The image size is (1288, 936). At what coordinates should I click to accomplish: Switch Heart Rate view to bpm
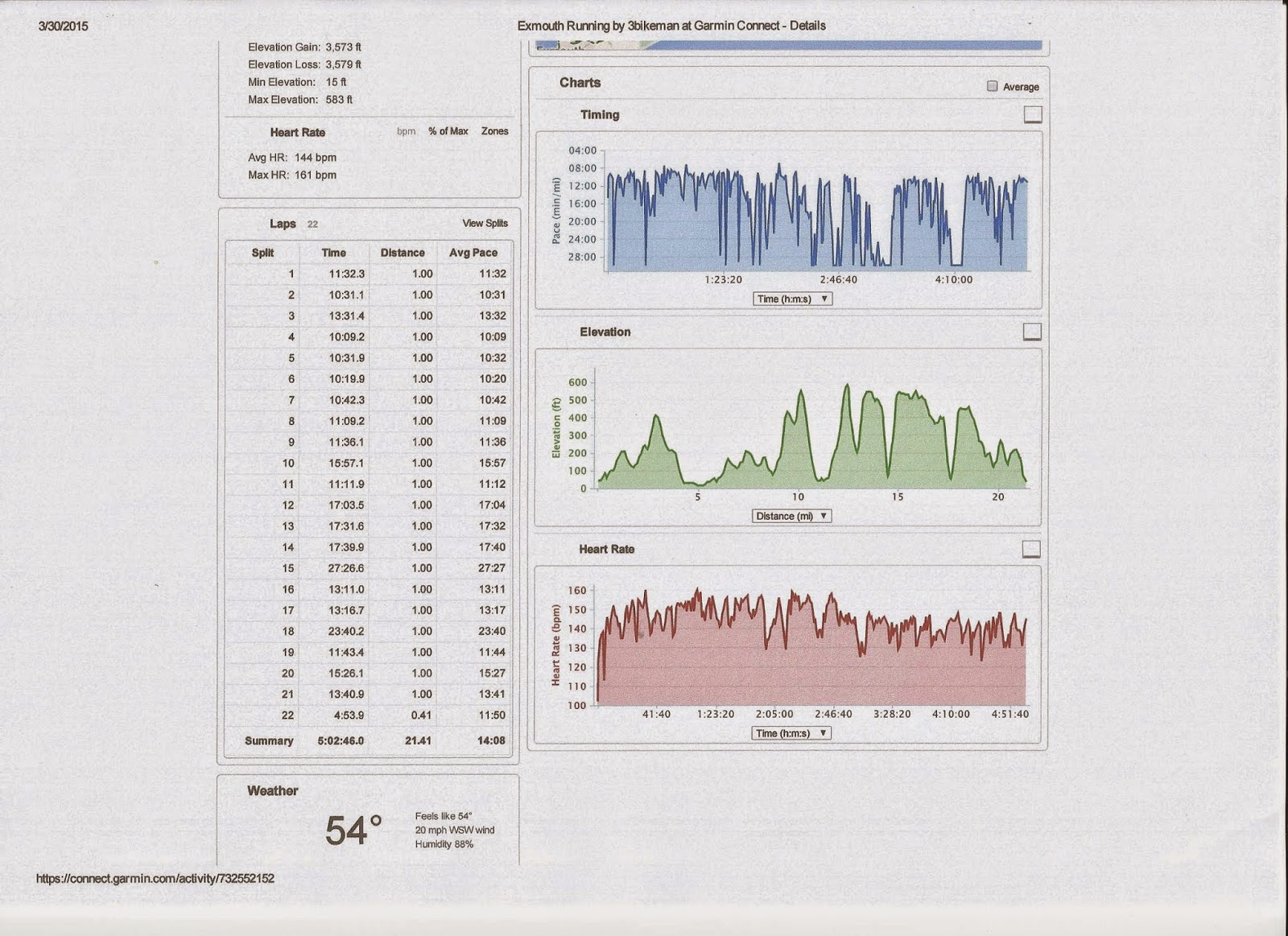point(407,131)
